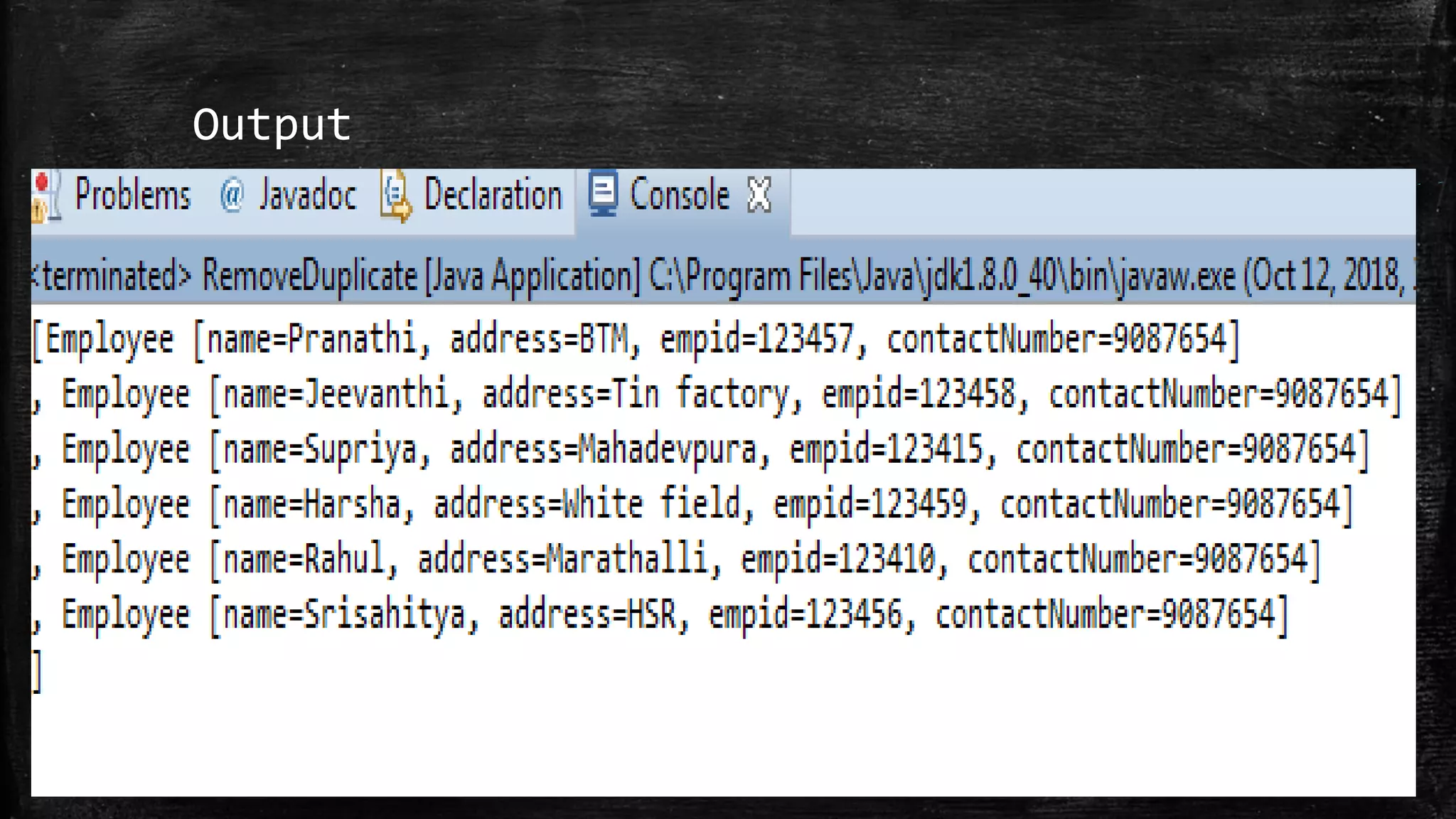Click the Console monitor icon
Viewport: 1456px width, 819px height.
coord(603,193)
